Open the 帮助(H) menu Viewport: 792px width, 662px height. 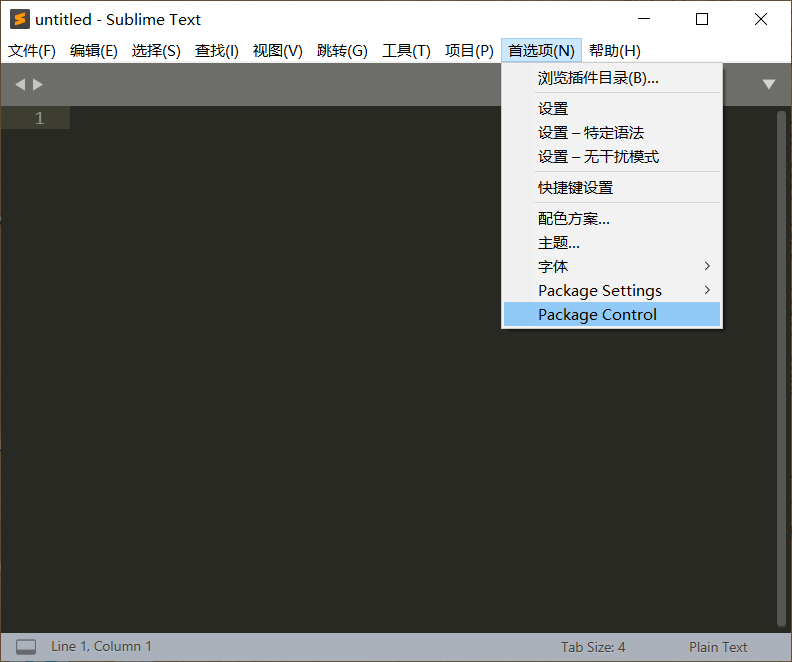(x=615, y=51)
